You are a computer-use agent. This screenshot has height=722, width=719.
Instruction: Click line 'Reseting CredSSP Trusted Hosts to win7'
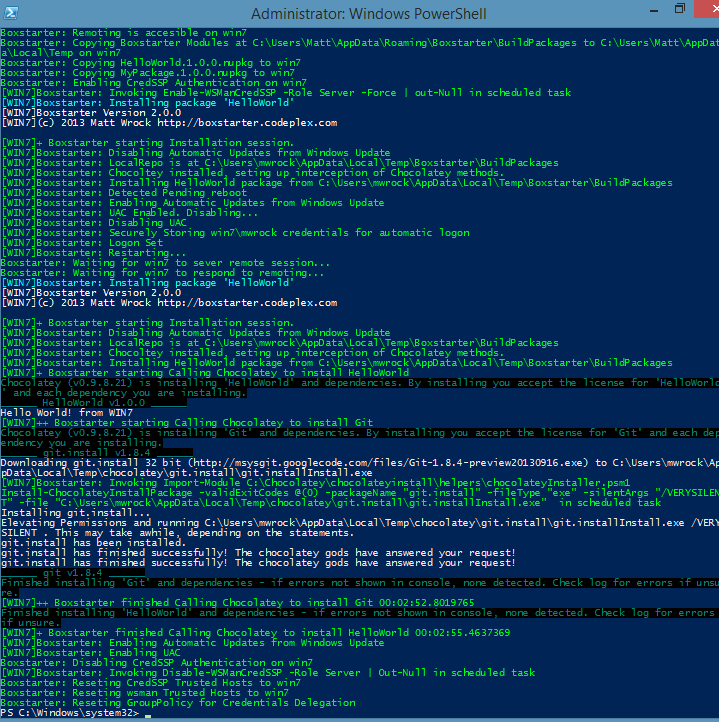(x=151, y=682)
